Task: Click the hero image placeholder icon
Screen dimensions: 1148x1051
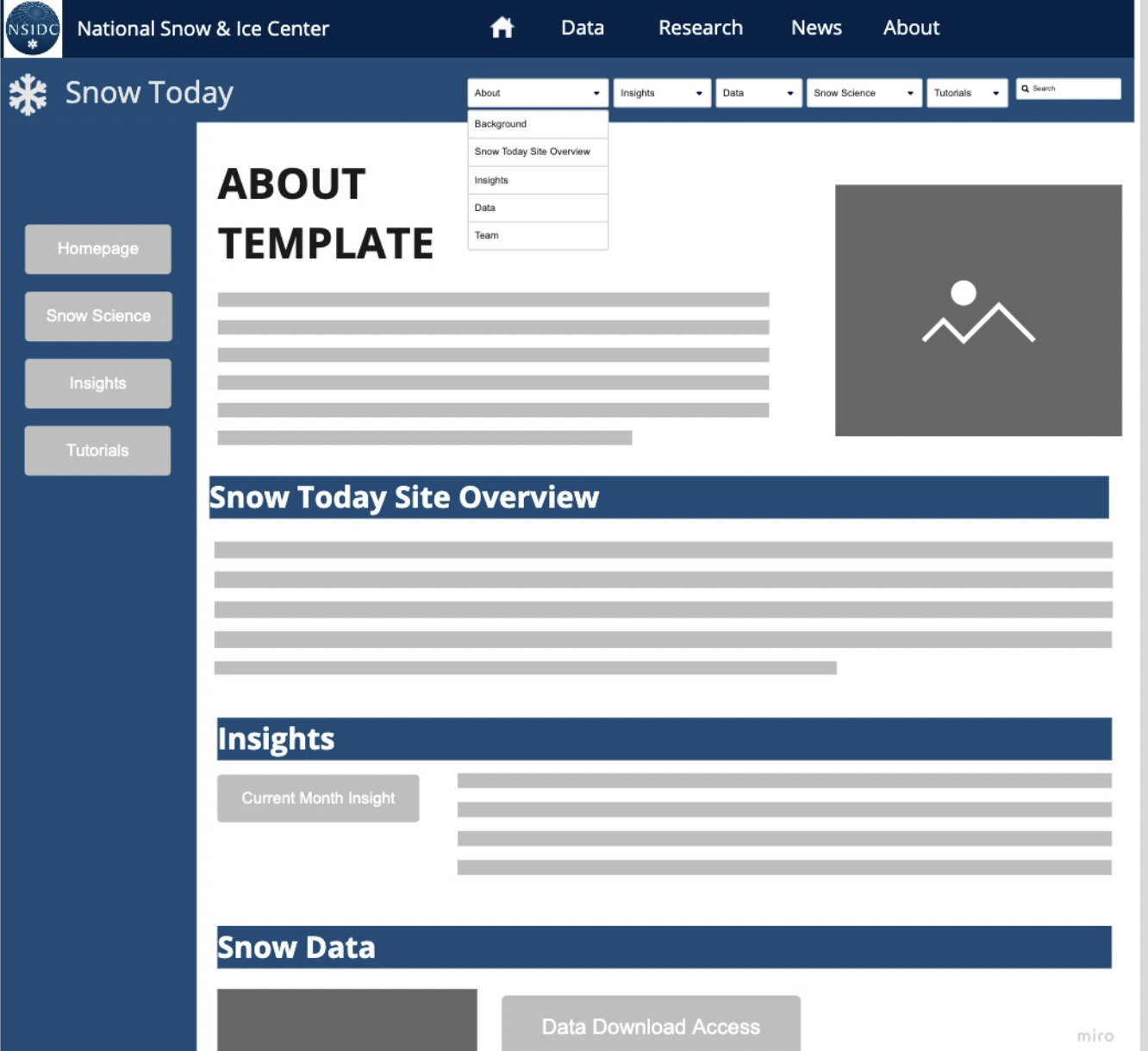Action: (x=978, y=311)
